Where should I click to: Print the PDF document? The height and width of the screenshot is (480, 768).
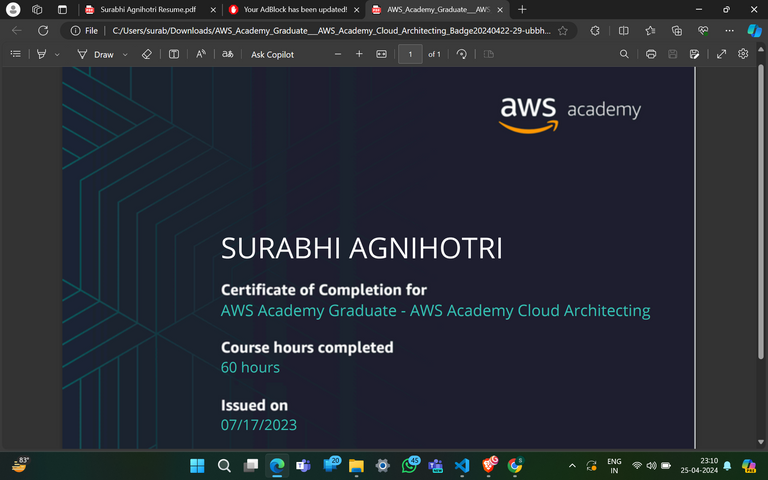(x=651, y=54)
